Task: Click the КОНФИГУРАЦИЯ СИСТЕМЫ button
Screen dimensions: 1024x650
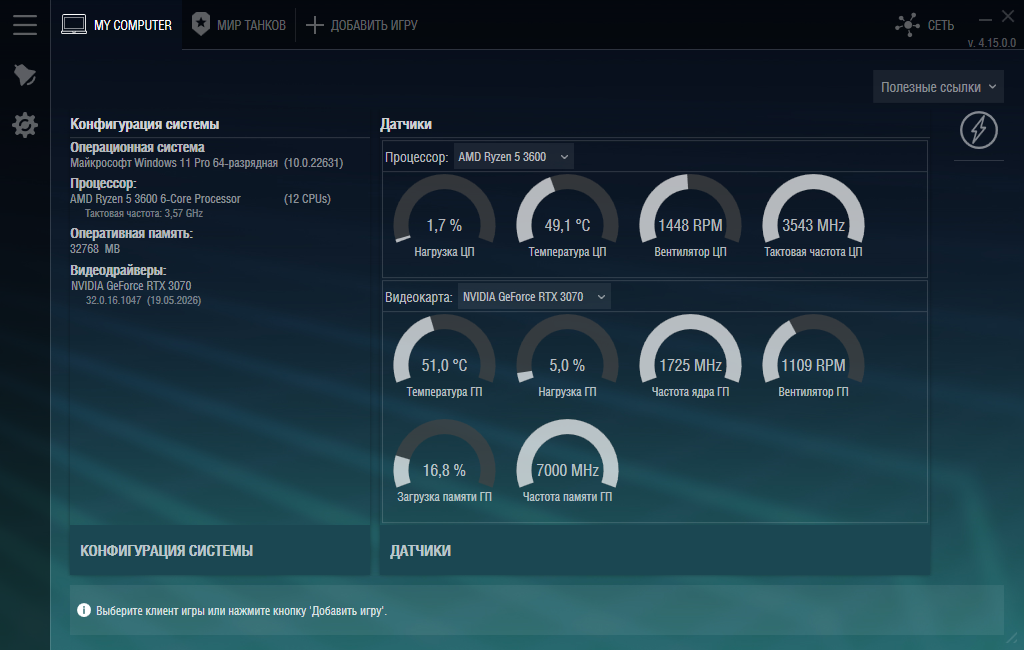Action: click(x=219, y=551)
